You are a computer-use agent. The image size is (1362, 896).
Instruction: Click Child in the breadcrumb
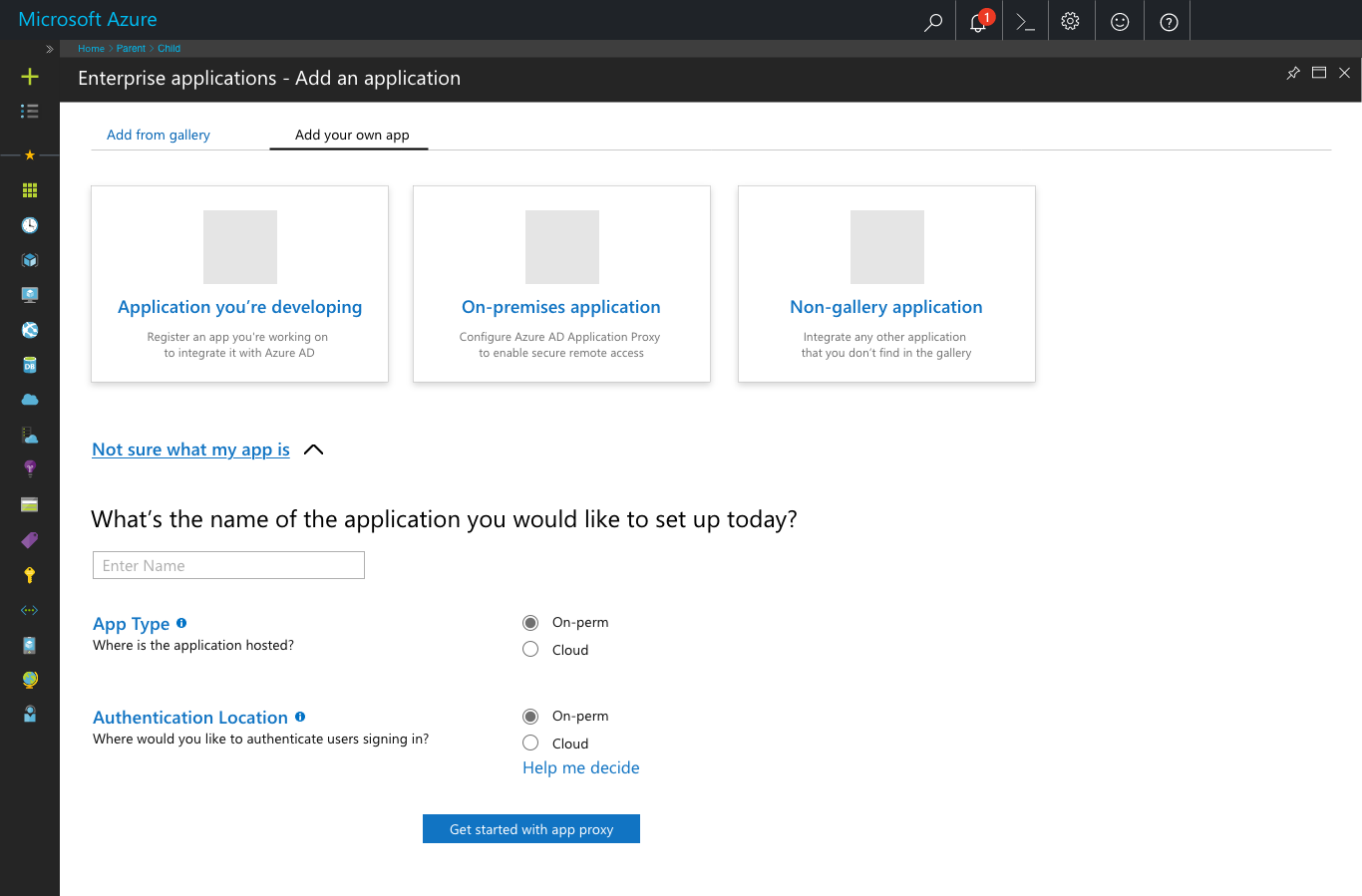tap(169, 48)
